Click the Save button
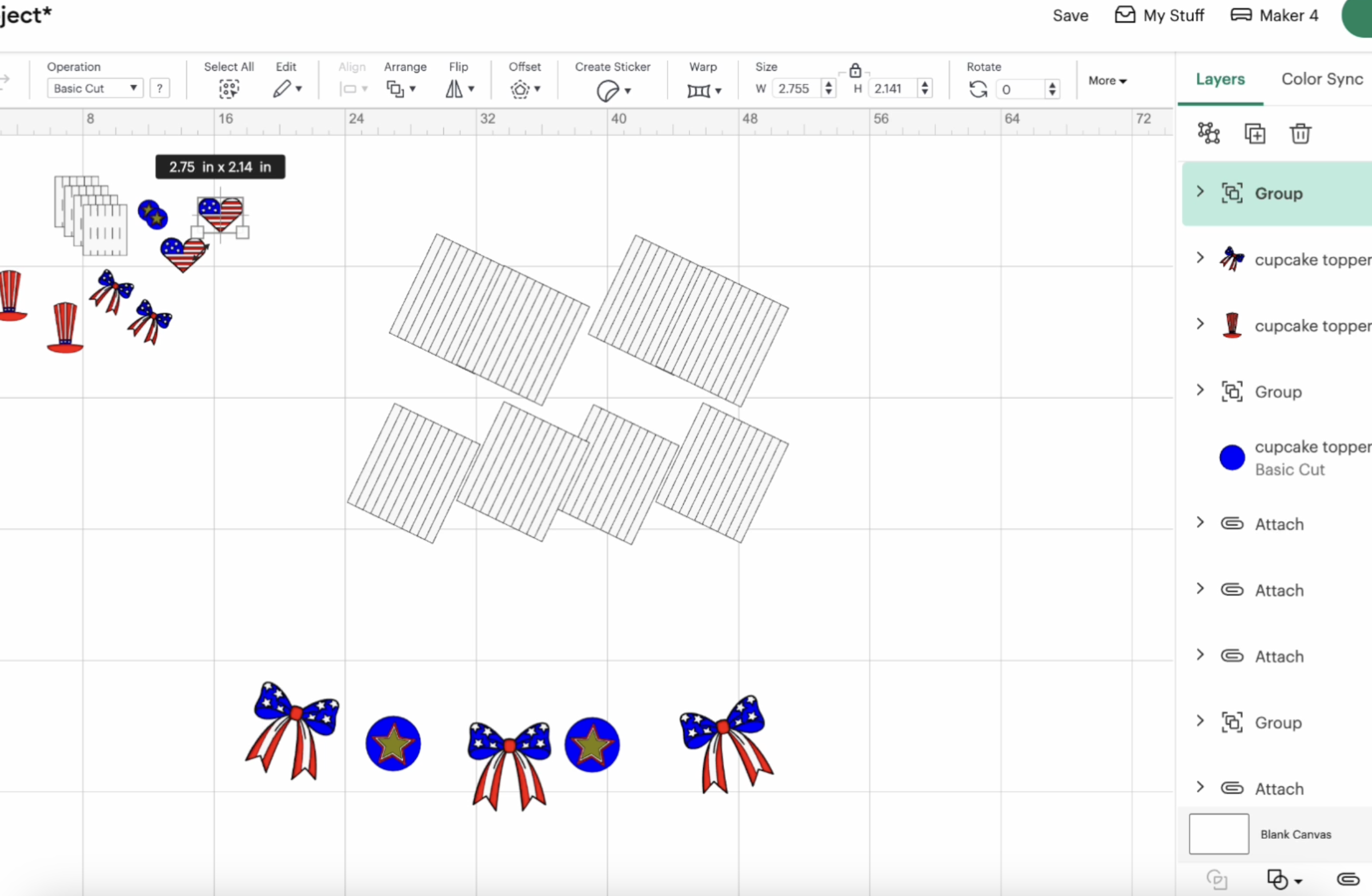Viewport: 1372px width, 896px height. pyautogui.click(x=1070, y=15)
